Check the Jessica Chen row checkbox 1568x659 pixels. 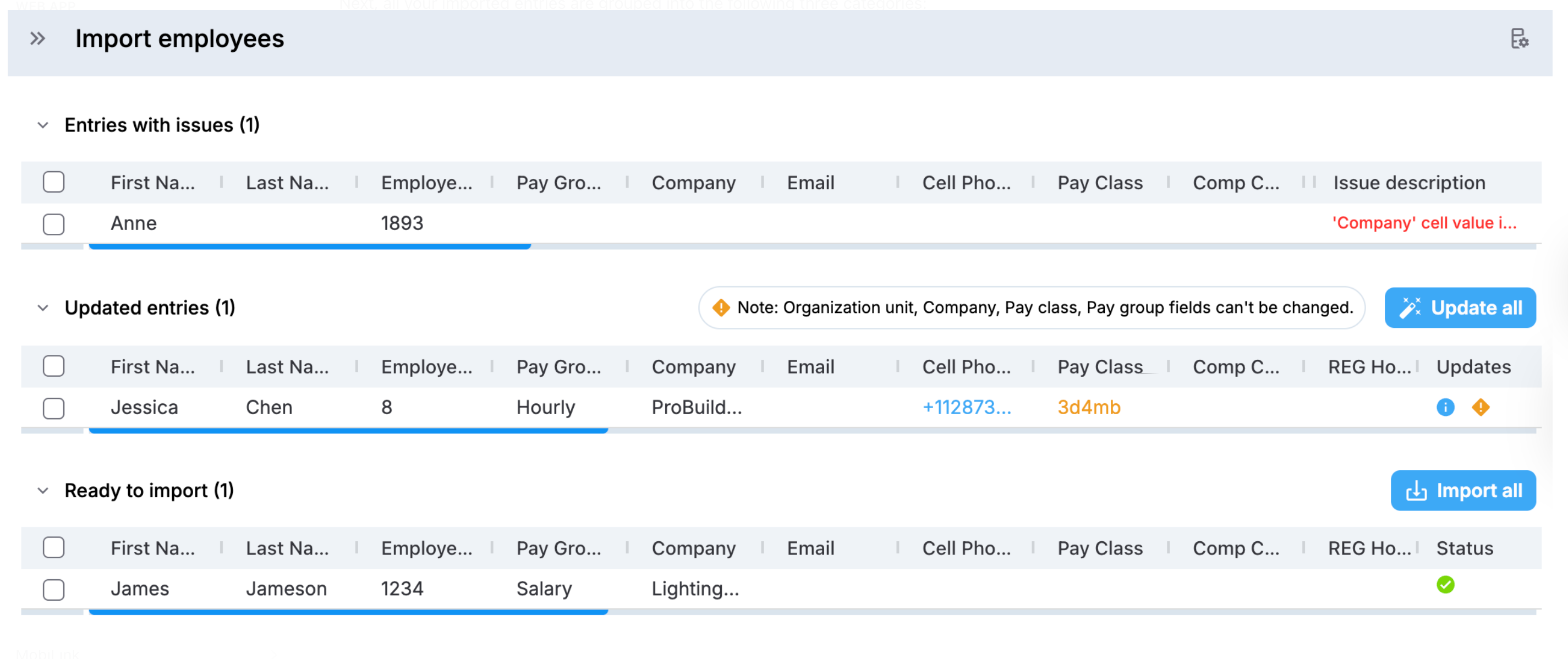(53, 408)
